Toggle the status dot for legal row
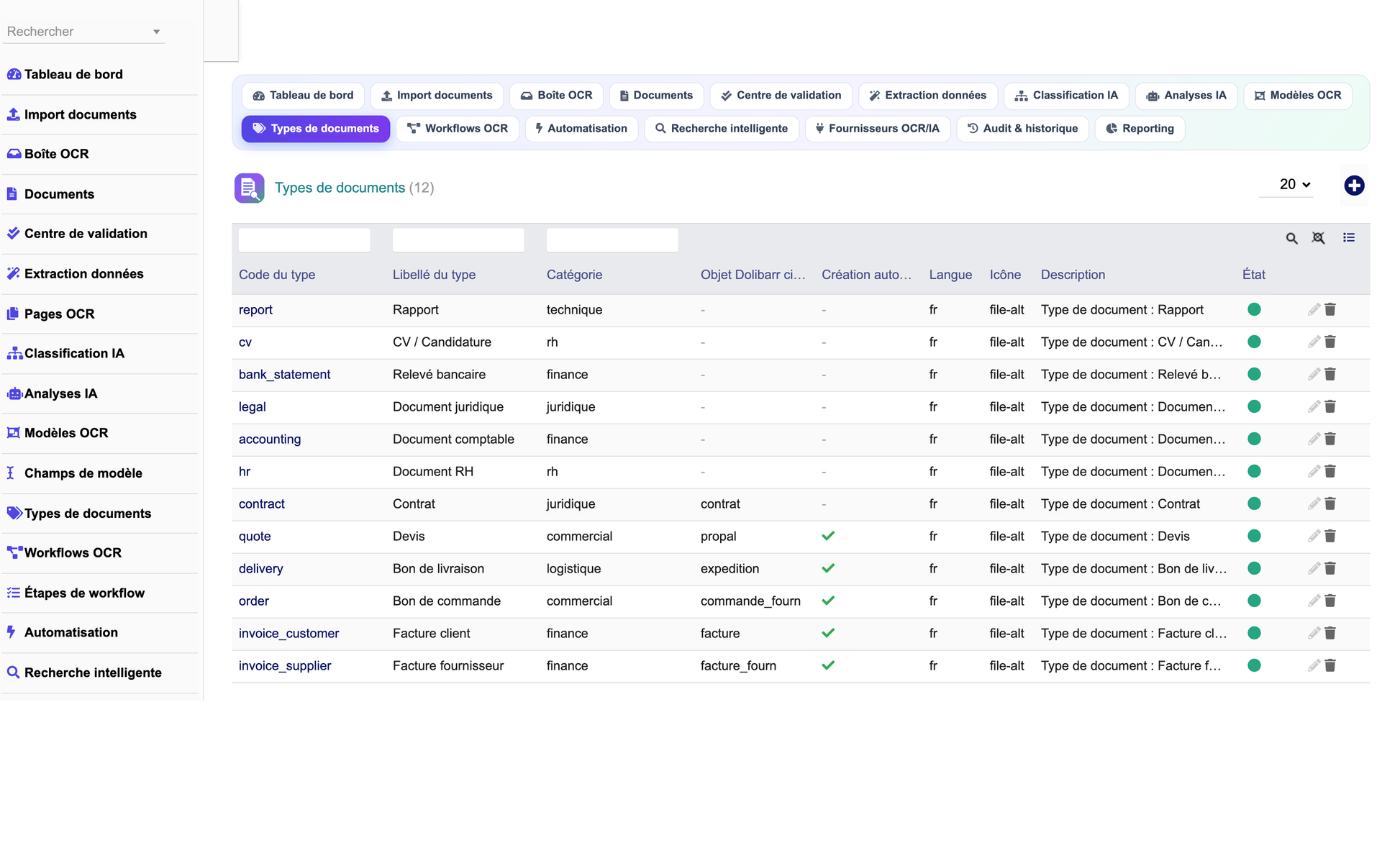Image resolution: width=1400 pixels, height=866 pixels. point(1254,406)
